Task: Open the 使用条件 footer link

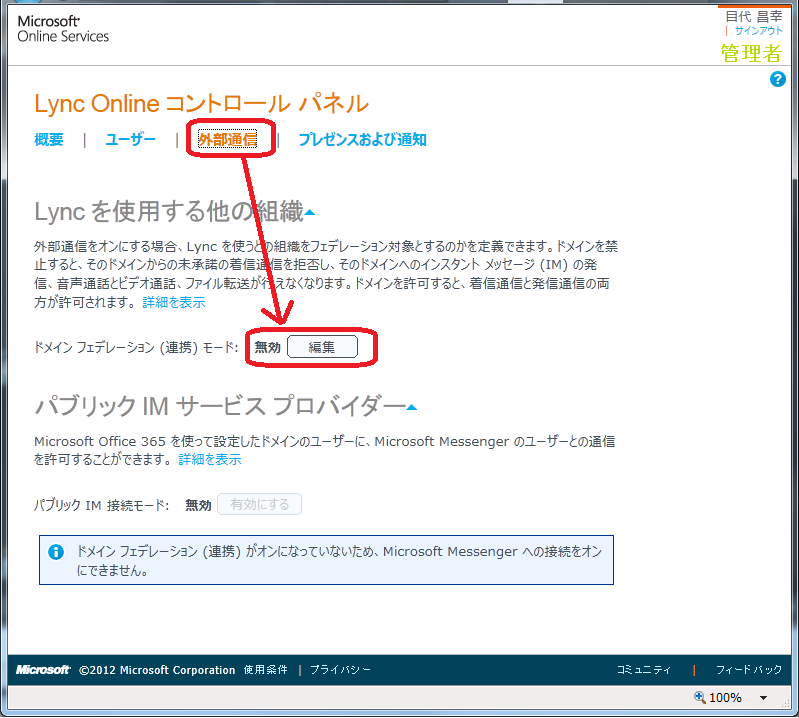Action: coord(266,670)
